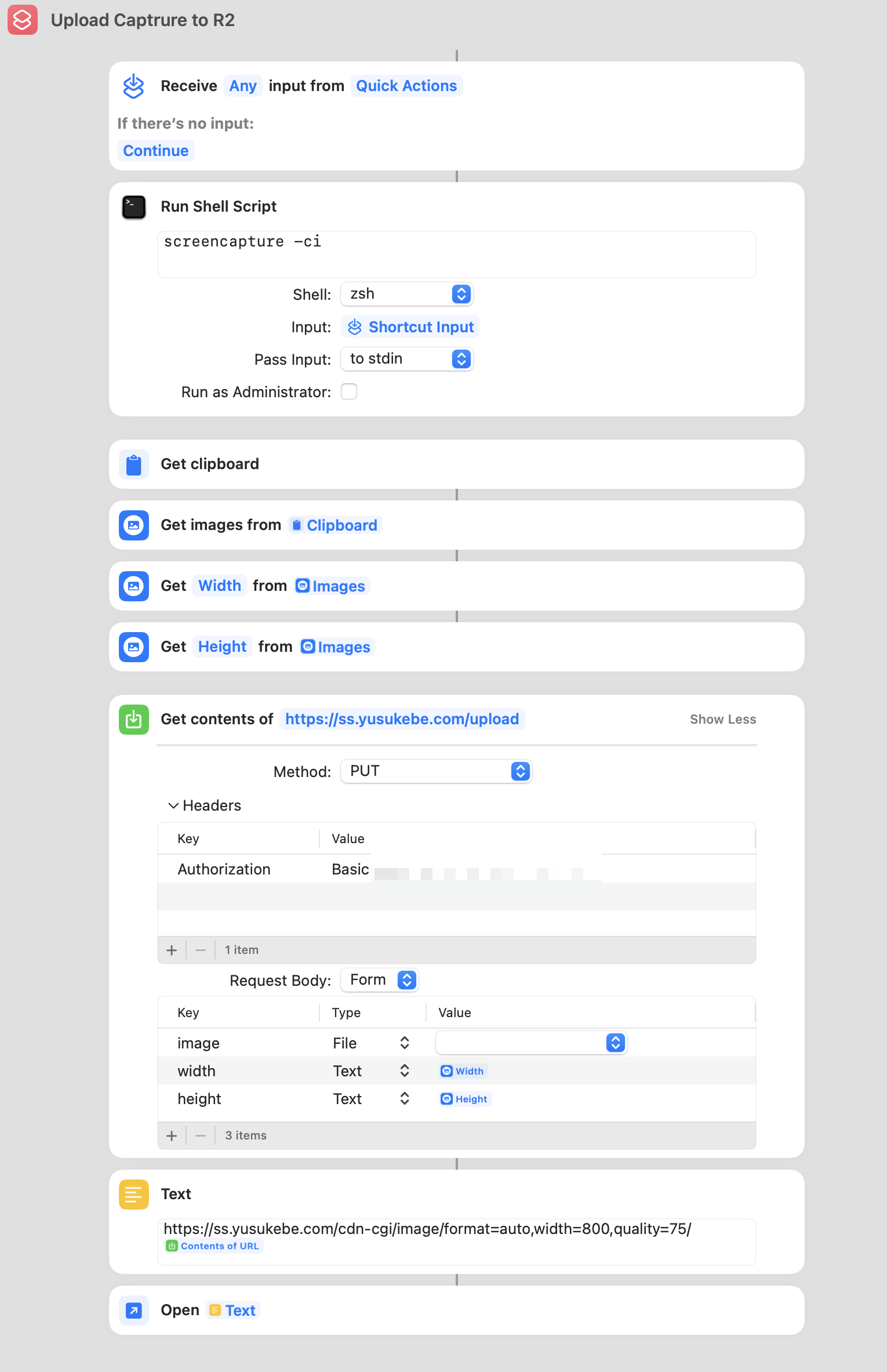Click the Run Shell Script terminal icon
The image size is (887, 1372).
[x=134, y=207]
